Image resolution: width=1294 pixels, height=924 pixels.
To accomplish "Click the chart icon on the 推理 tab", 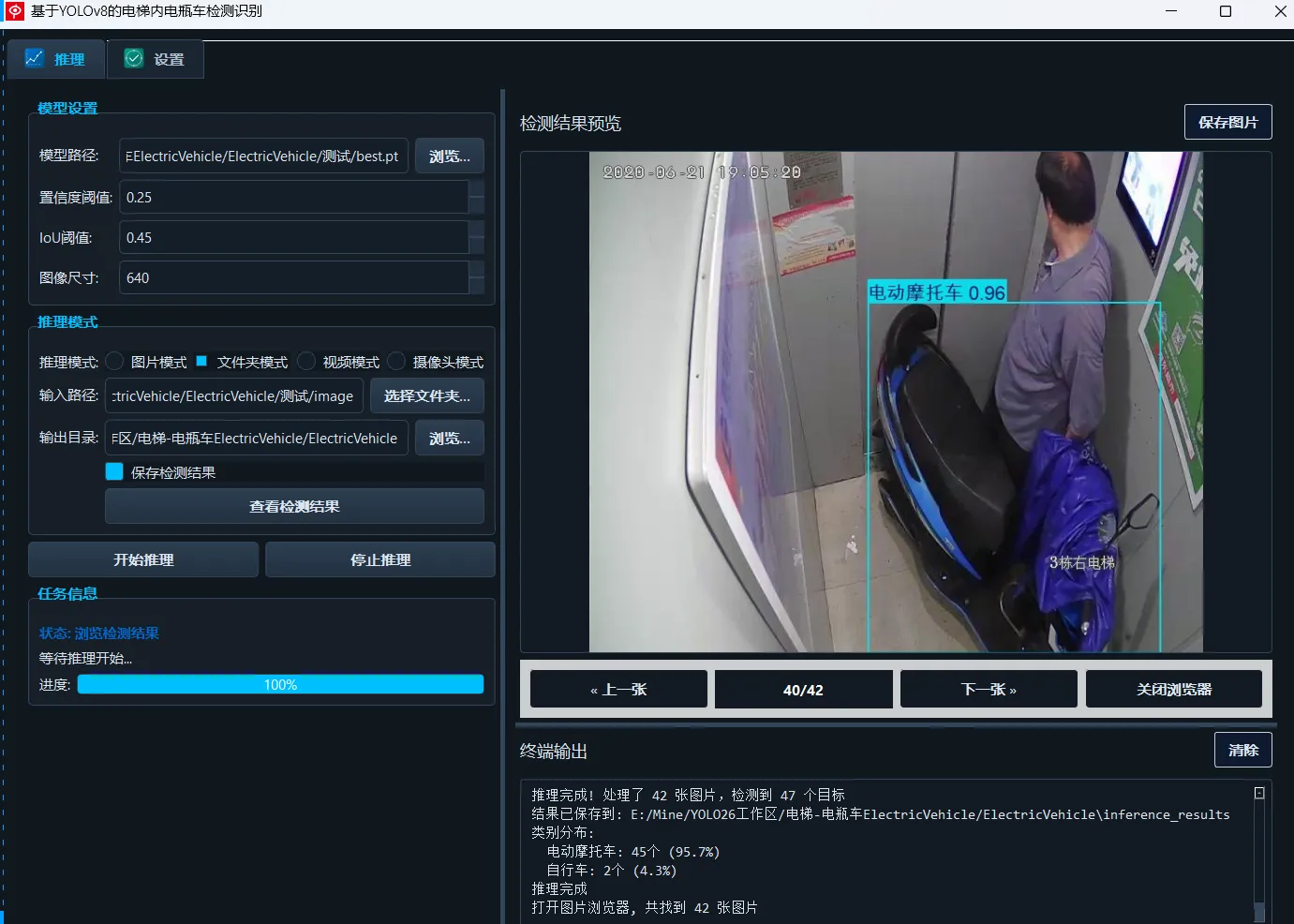I will 35,58.
